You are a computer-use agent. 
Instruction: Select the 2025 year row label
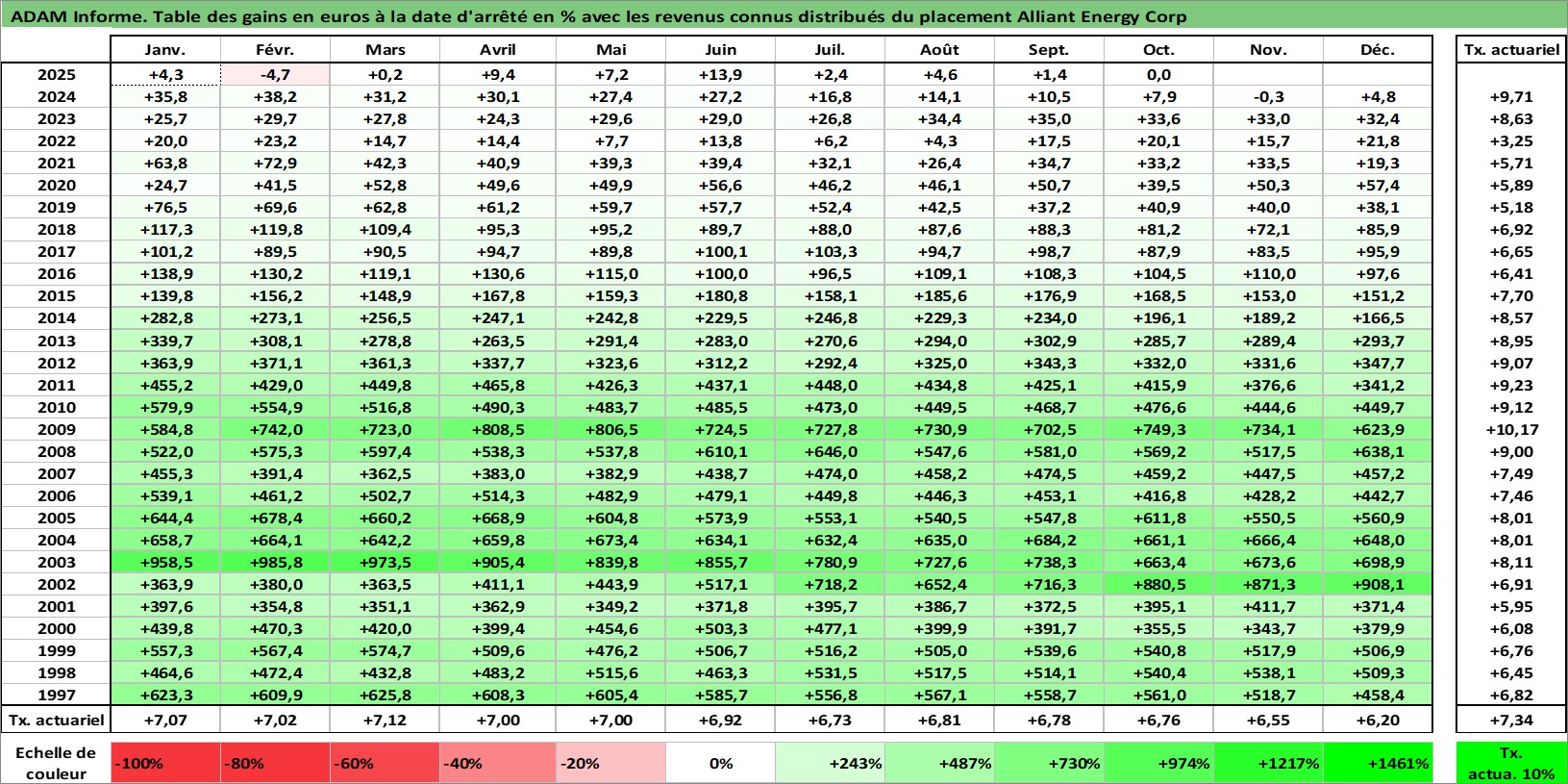pos(57,75)
